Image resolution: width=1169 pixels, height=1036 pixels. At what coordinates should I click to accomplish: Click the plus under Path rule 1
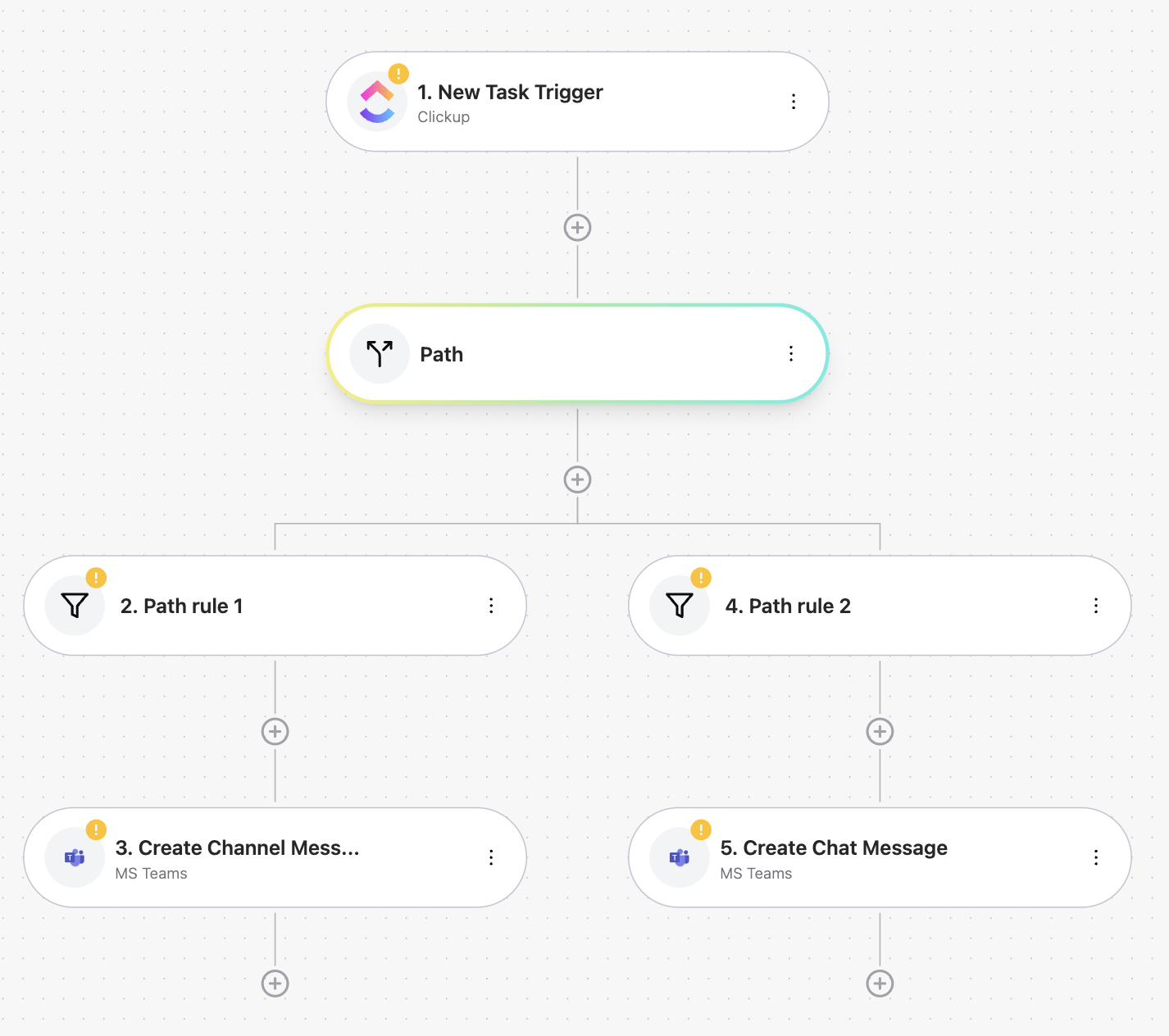pyautogui.click(x=275, y=730)
